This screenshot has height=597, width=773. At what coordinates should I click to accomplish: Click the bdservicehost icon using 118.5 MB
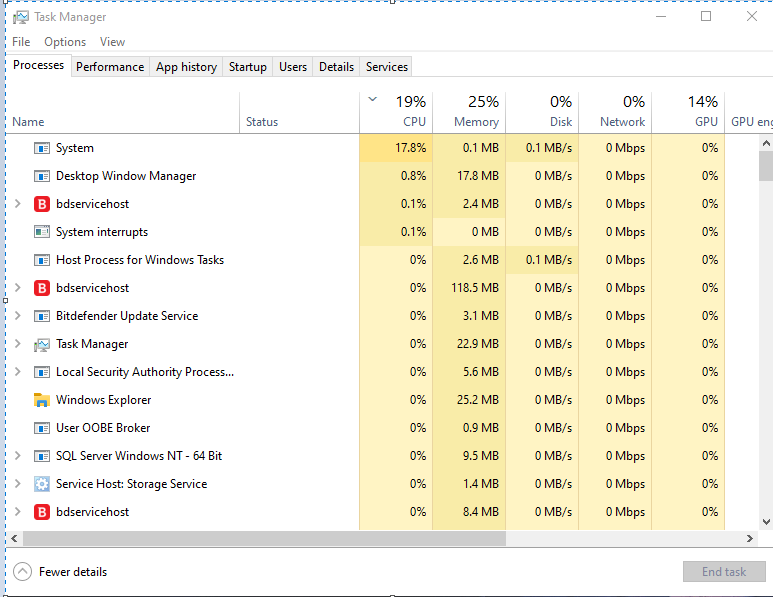pos(42,288)
